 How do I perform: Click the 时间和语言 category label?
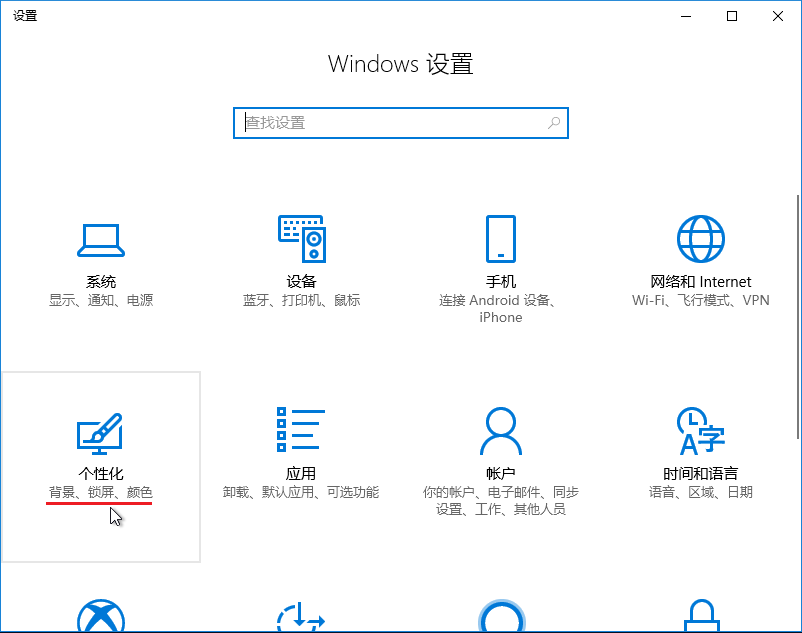tap(701, 473)
